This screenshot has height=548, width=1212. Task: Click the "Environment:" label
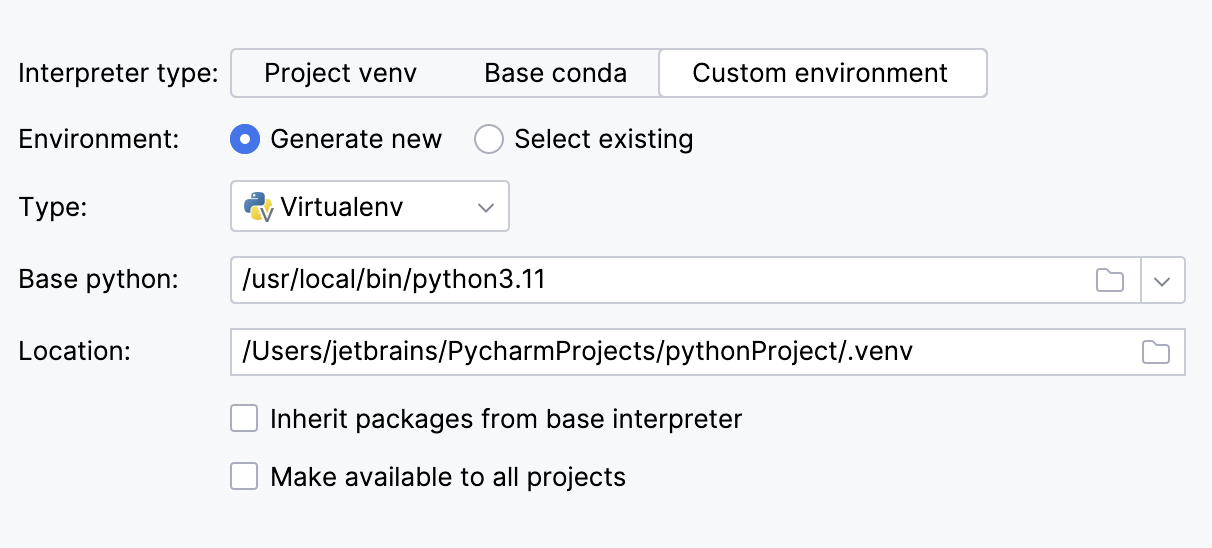(99, 139)
